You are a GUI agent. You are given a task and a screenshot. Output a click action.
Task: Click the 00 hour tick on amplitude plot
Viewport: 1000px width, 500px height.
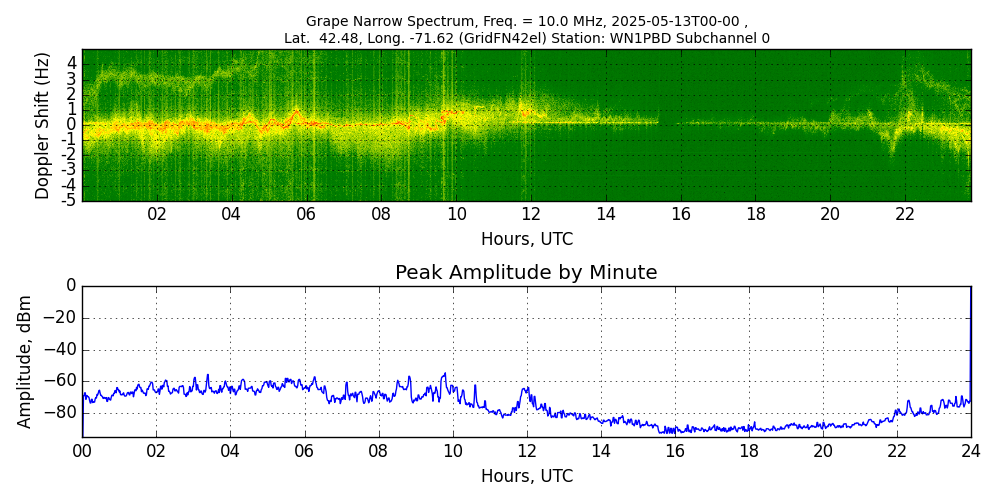pyautogui.click(x=82, y=451)
